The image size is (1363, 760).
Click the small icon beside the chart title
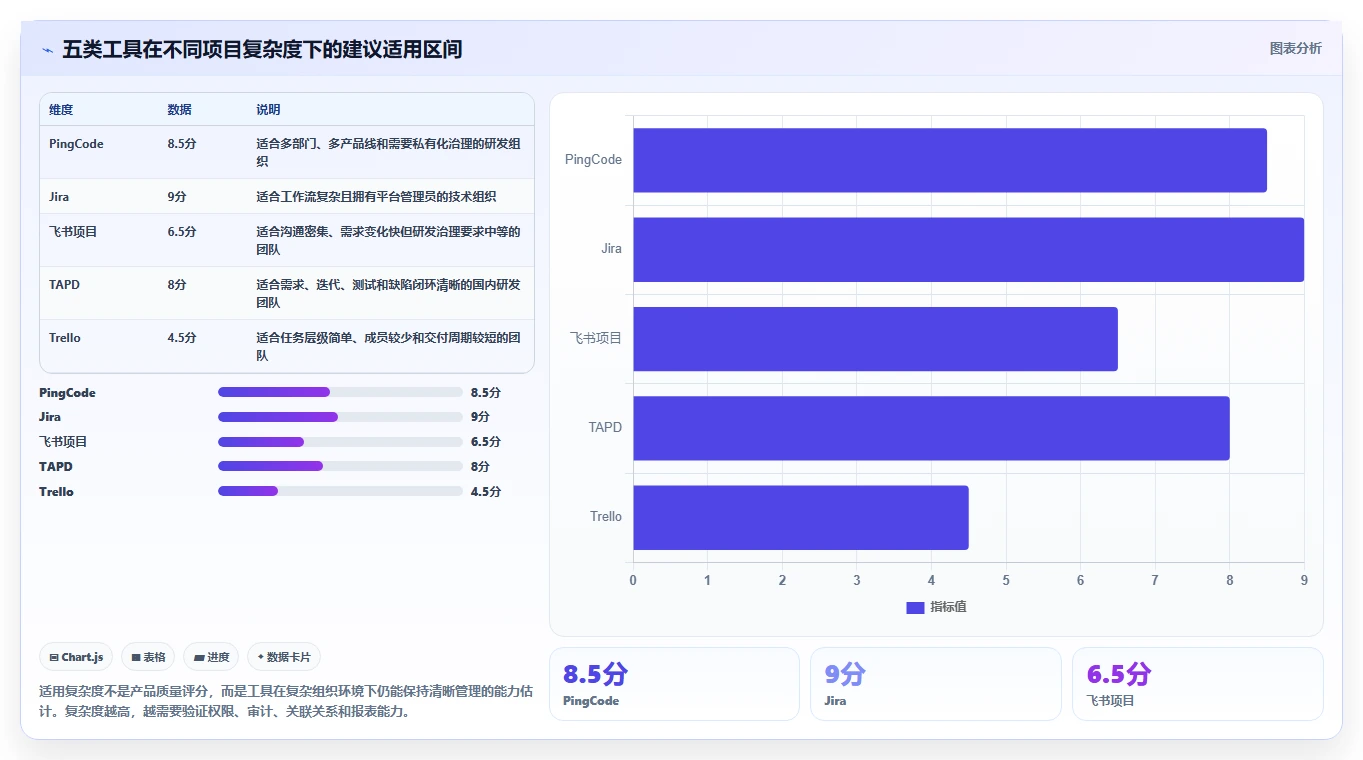point(47,50)
